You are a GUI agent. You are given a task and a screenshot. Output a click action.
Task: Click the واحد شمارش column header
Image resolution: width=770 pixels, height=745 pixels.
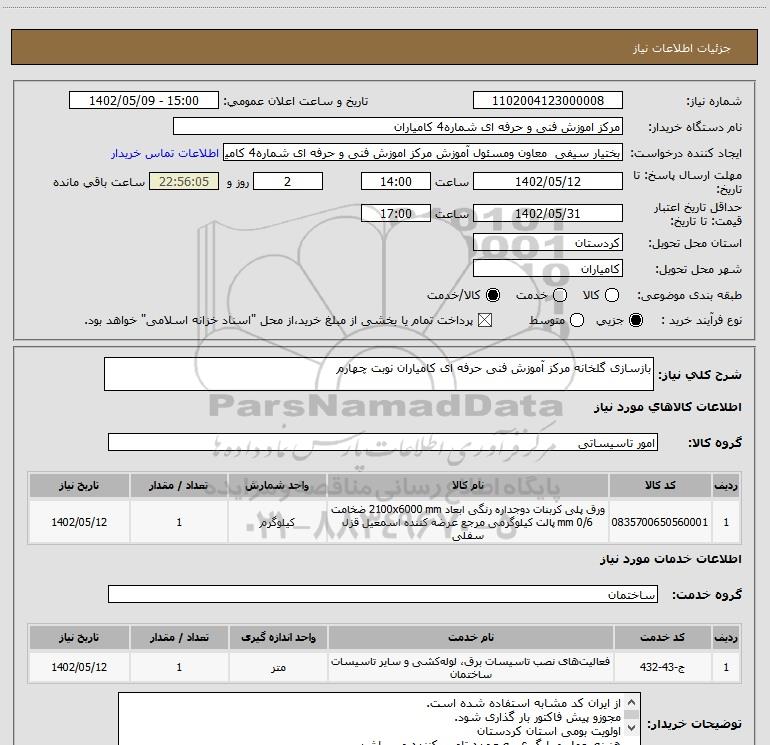[277, 485]
